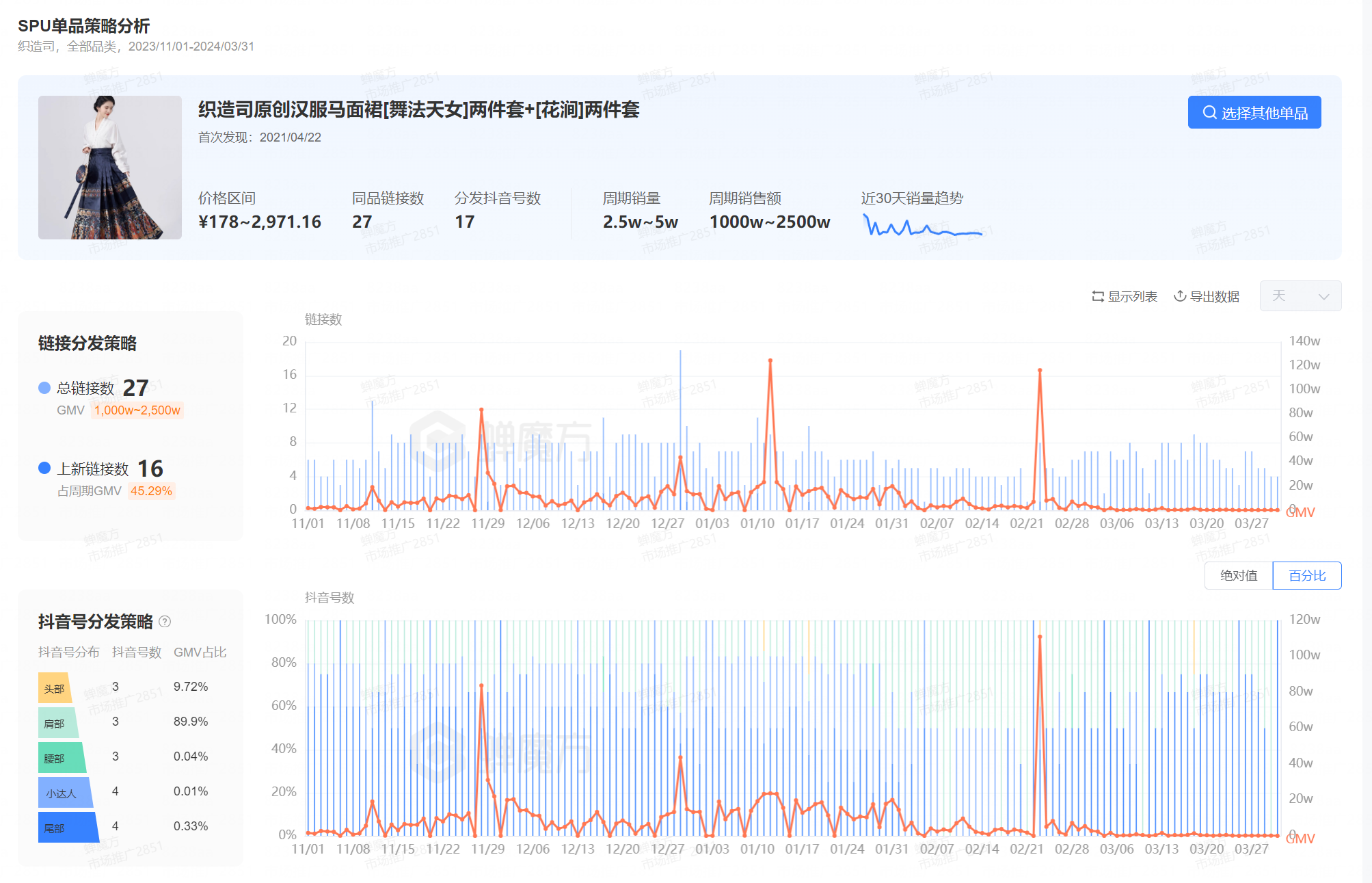Click the help icon beside 抖音号分发策略
The height and width of the screenshot is (883, 1372).
[165, 622]
